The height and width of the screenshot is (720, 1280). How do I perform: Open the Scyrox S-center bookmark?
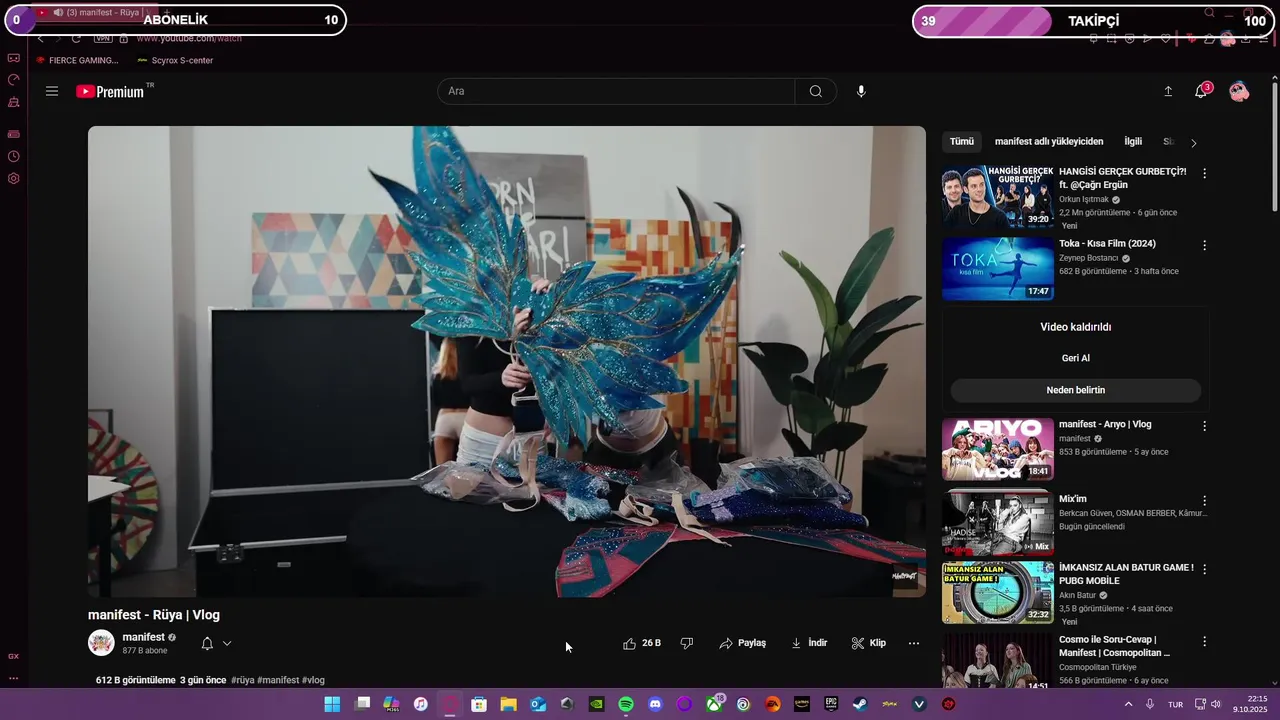(x=175, y=60)
